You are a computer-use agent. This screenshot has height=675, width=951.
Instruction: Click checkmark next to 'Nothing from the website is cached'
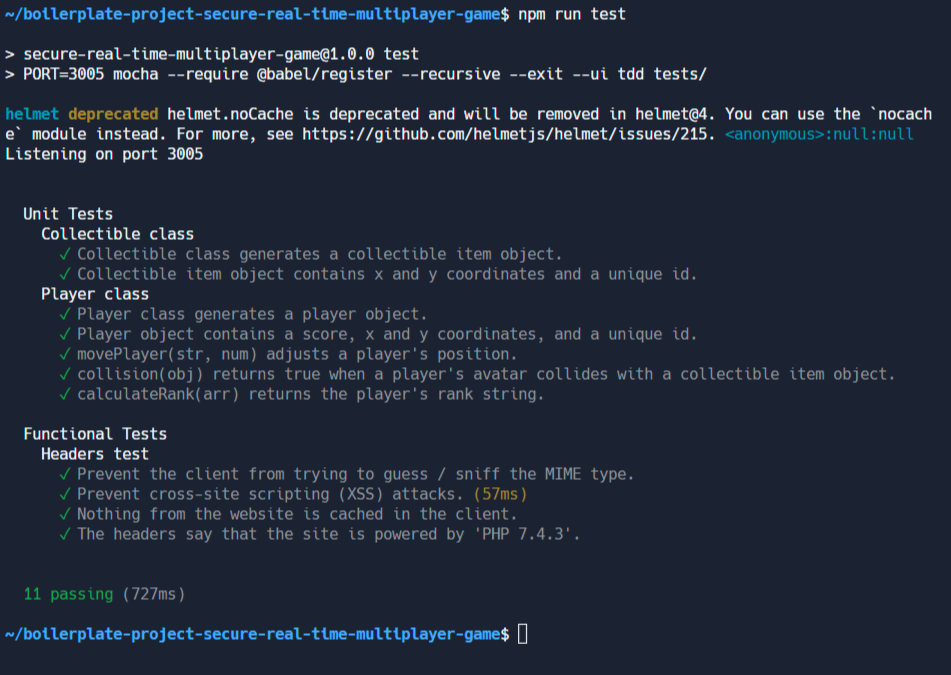(x=65, y=514)
